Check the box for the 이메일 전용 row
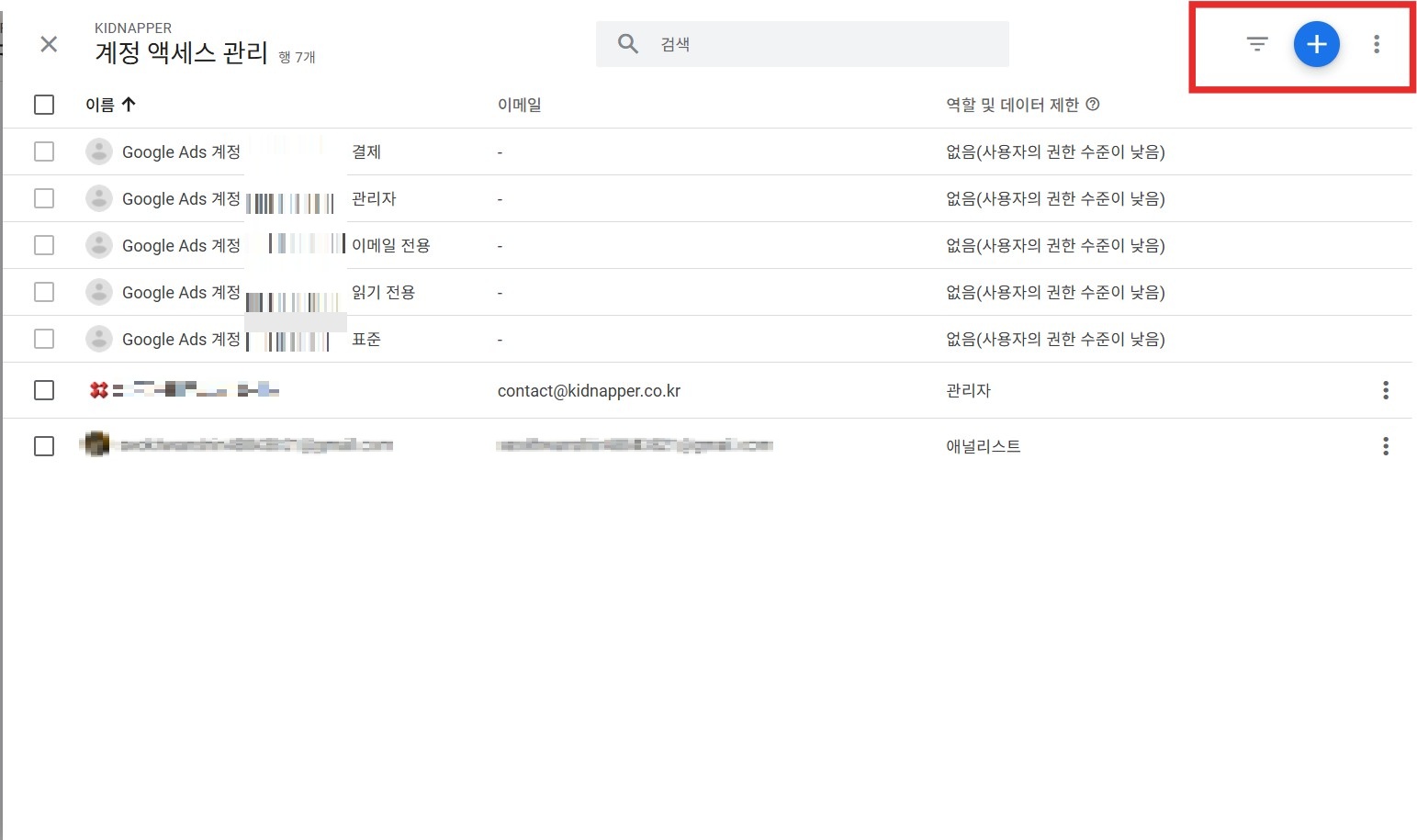 click(43, 245)
